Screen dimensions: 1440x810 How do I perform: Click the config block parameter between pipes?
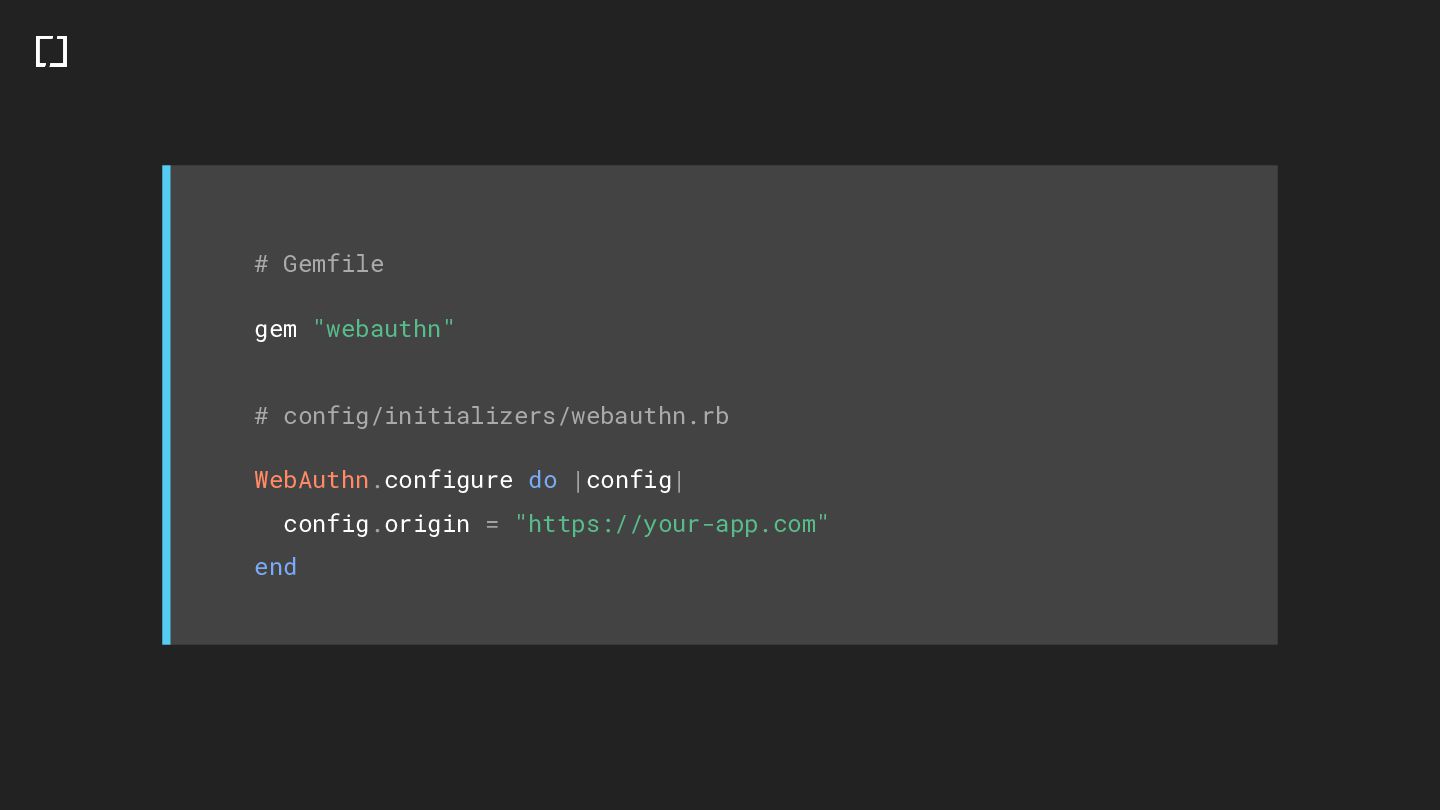point(628,480)
